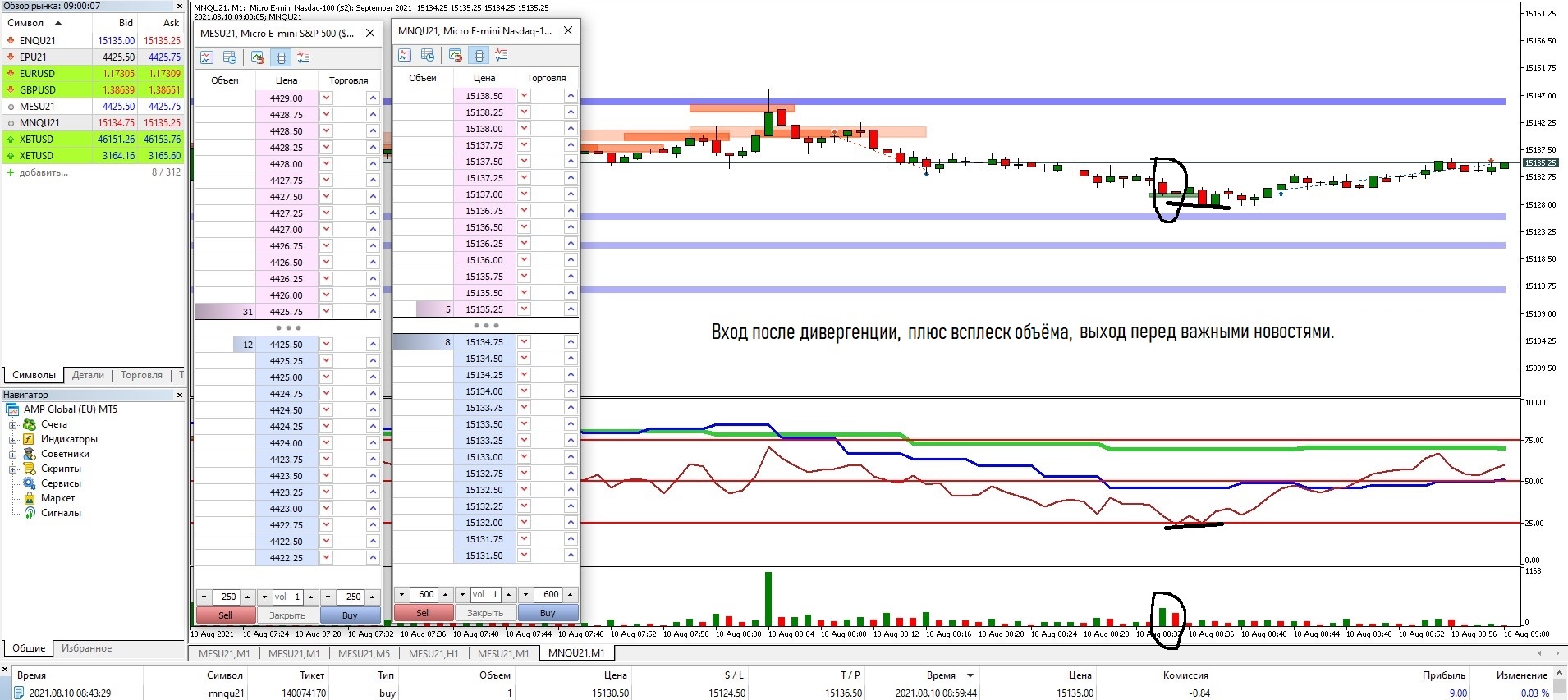Click Sell button in MESU21 depth window
The width and height of the screenshot is (1568, 700).
click(225, 615)
